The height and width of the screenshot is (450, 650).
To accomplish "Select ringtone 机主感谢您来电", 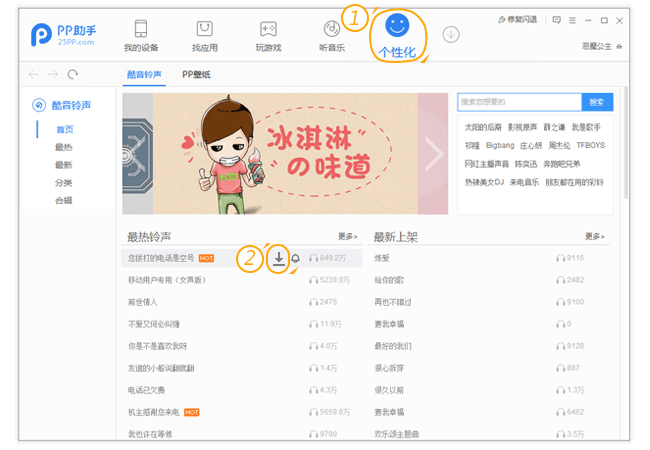I will pyautogui.click(x=153, y=412).
